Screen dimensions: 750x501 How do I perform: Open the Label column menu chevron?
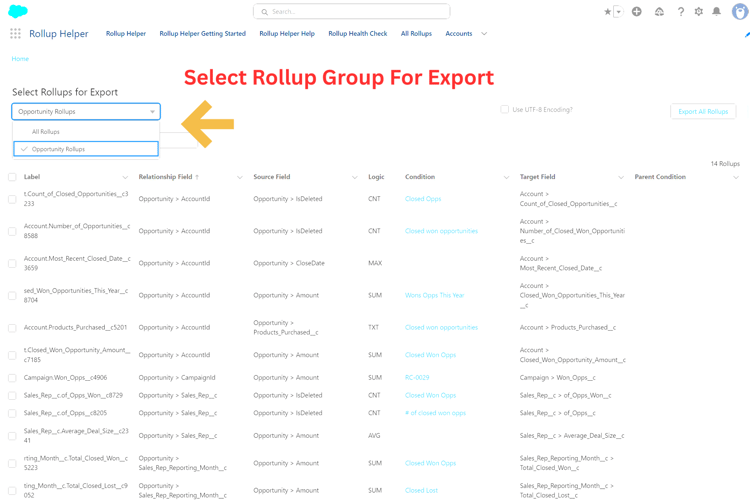[x=125, y=177]
